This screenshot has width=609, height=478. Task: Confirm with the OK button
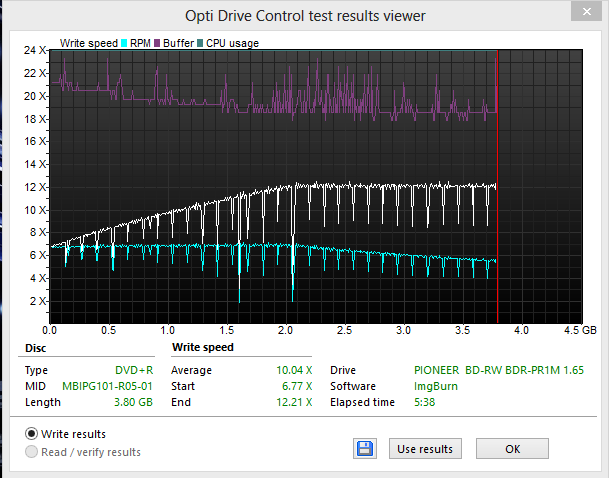512,449
